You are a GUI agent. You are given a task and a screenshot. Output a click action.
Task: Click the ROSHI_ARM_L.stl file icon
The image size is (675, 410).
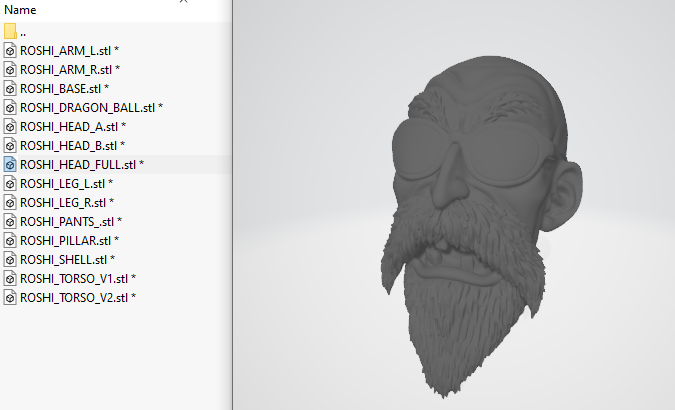coord(10,50)
